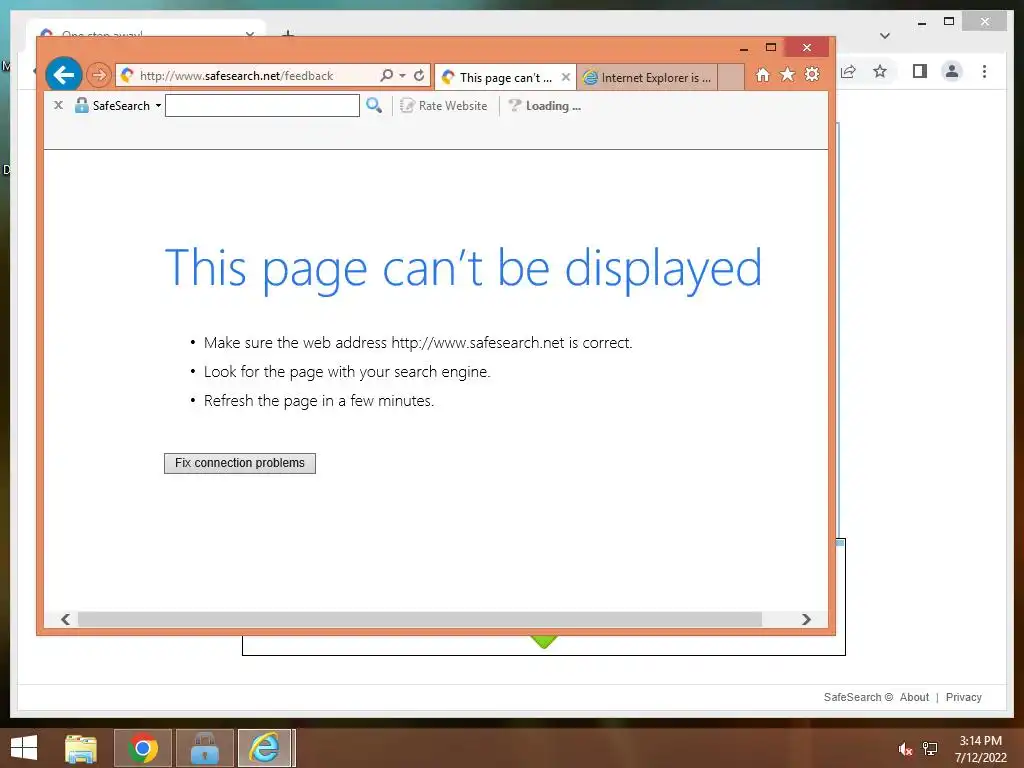Image resolution: width=1024 pixels, height=768 pixels.
Task: Open the SafeSearch lock app in the taskbar
Action: (x=204, y=748)
